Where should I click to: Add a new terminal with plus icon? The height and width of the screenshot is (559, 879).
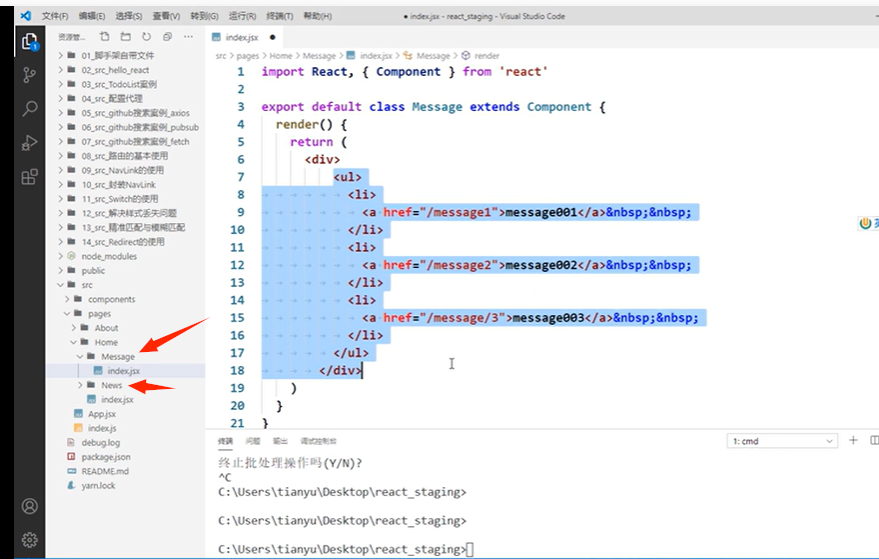click(853, 441)
